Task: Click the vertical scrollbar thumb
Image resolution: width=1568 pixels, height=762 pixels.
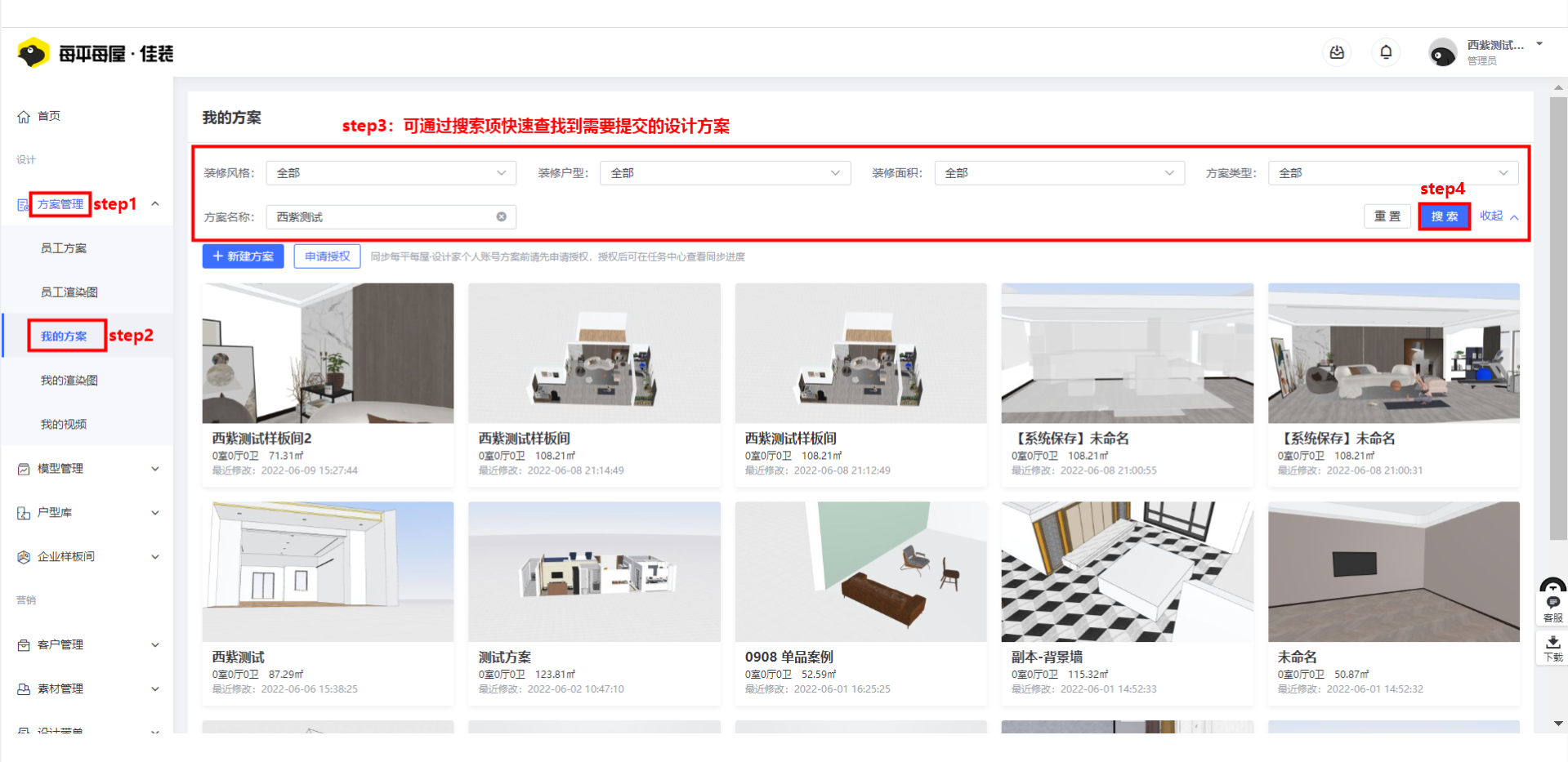Action: [x=1558, y=319]
